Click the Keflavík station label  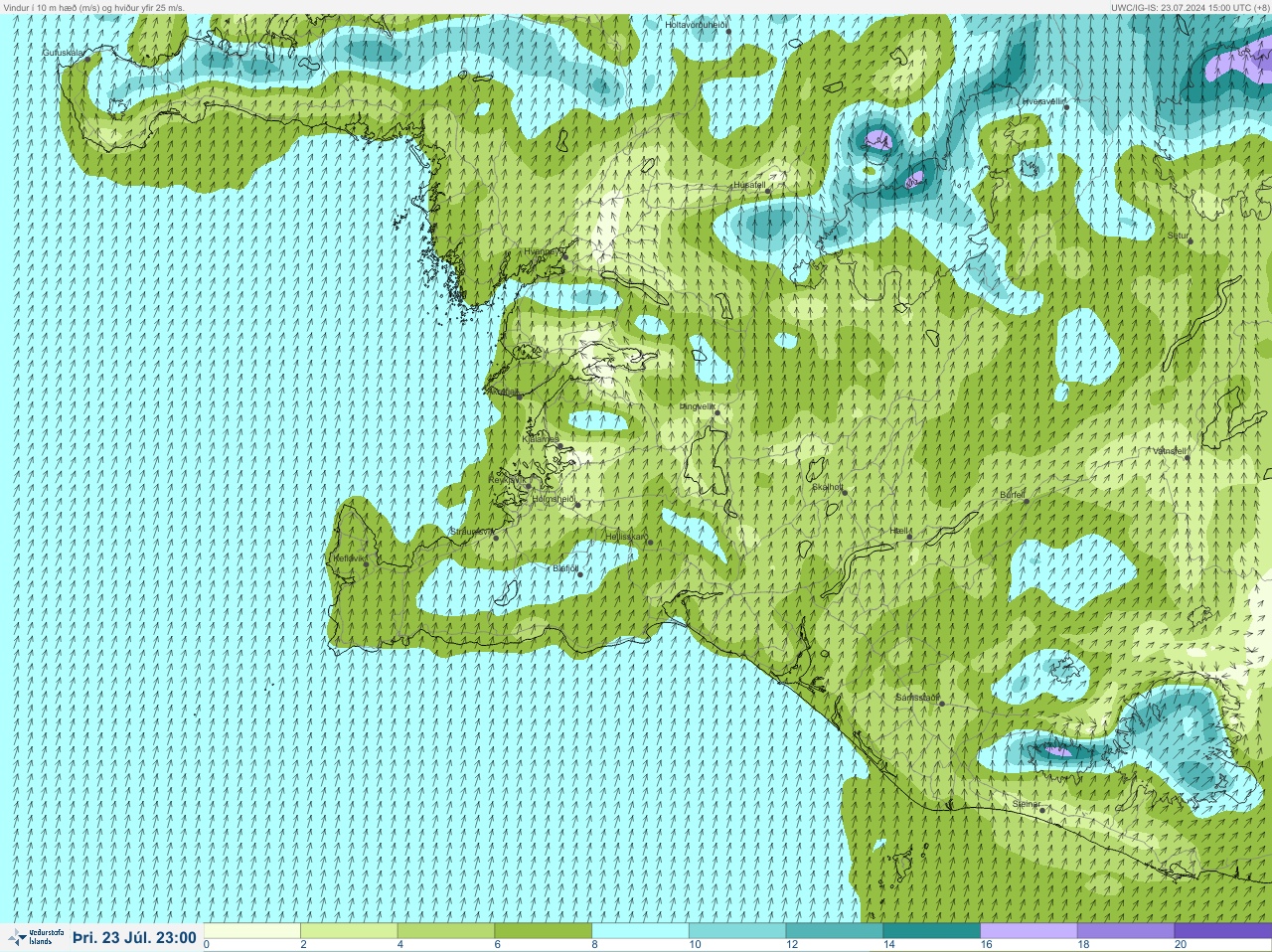(349, 558)
